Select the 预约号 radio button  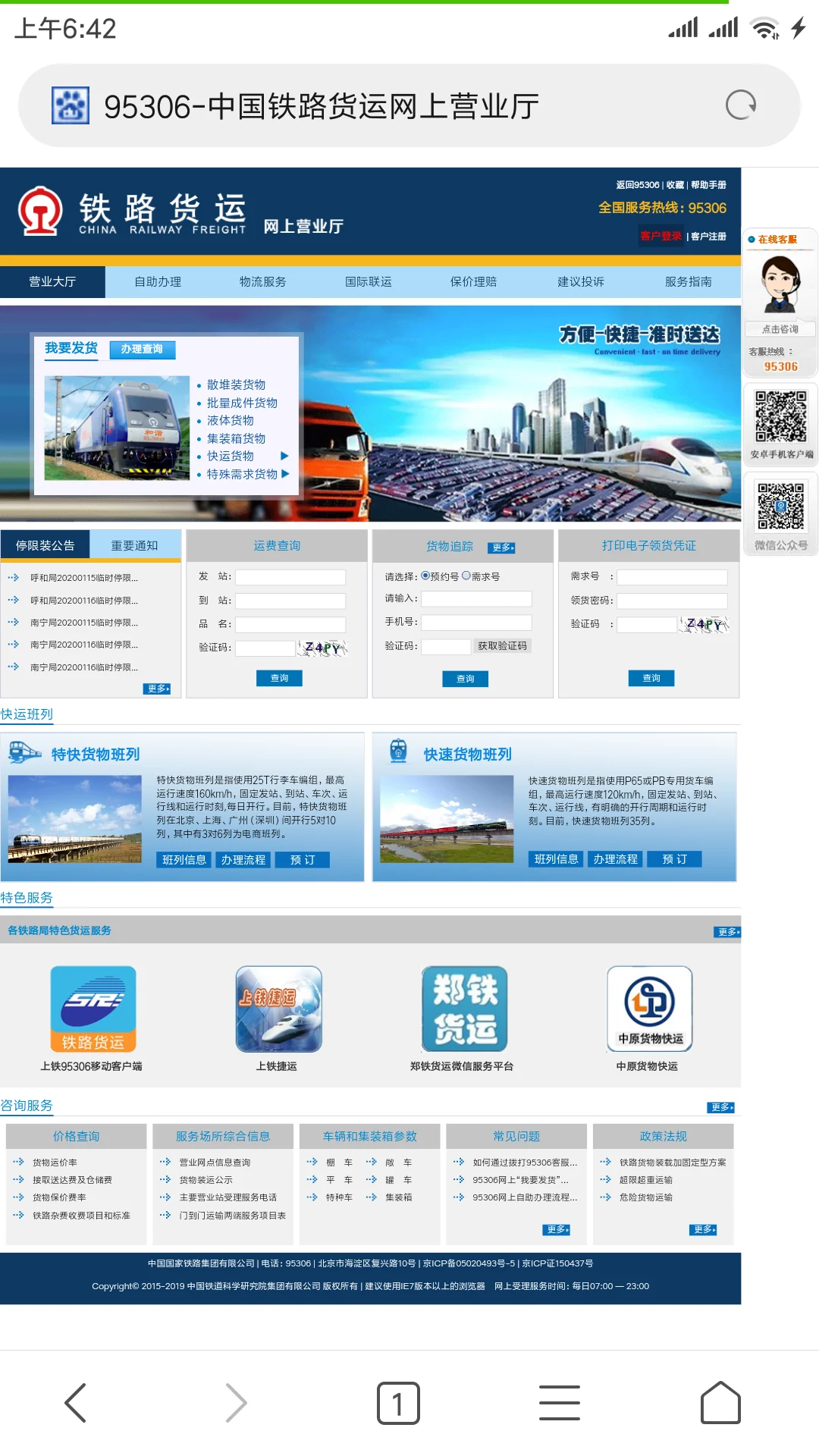click(425, 576)
